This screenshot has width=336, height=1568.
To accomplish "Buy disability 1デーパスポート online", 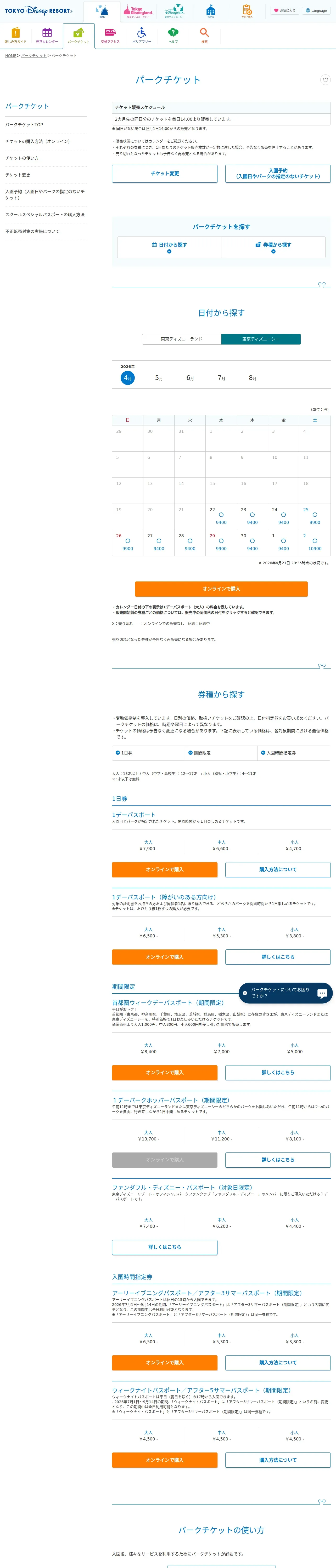I will (x=165, y=957).
